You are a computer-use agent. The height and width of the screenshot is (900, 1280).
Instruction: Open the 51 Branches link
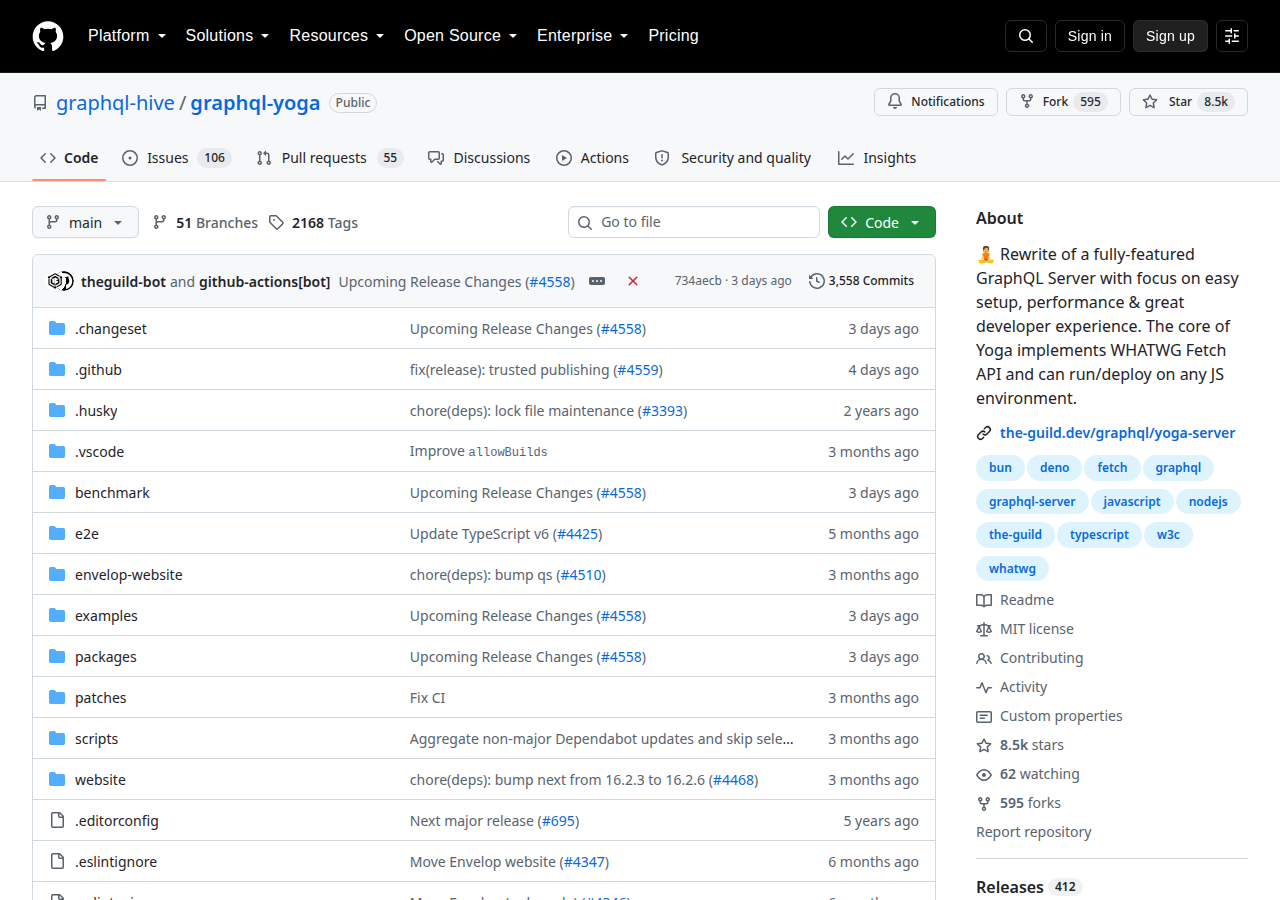[x=205, y=223]
